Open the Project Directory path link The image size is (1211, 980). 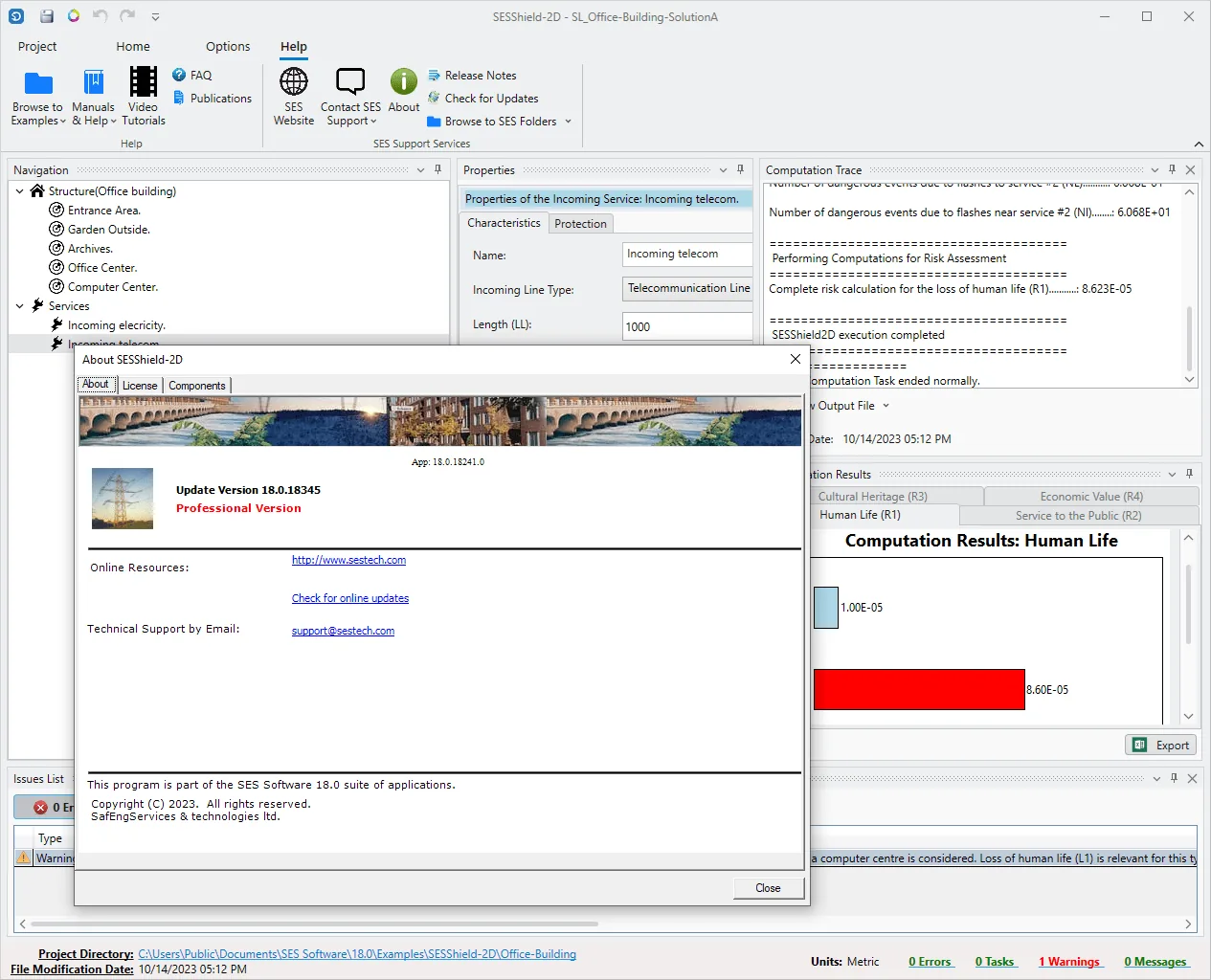click(357, 954)
